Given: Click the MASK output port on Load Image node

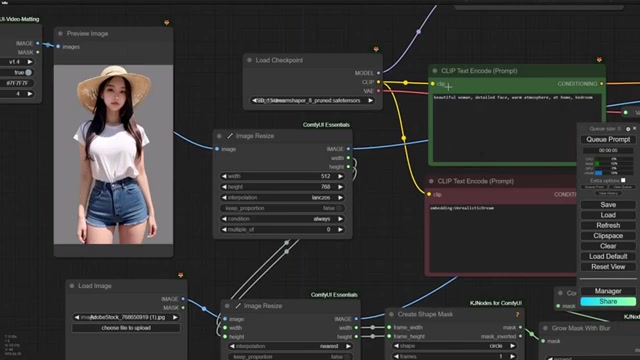Looking at the screenshot, I should [x=183, y=308].
